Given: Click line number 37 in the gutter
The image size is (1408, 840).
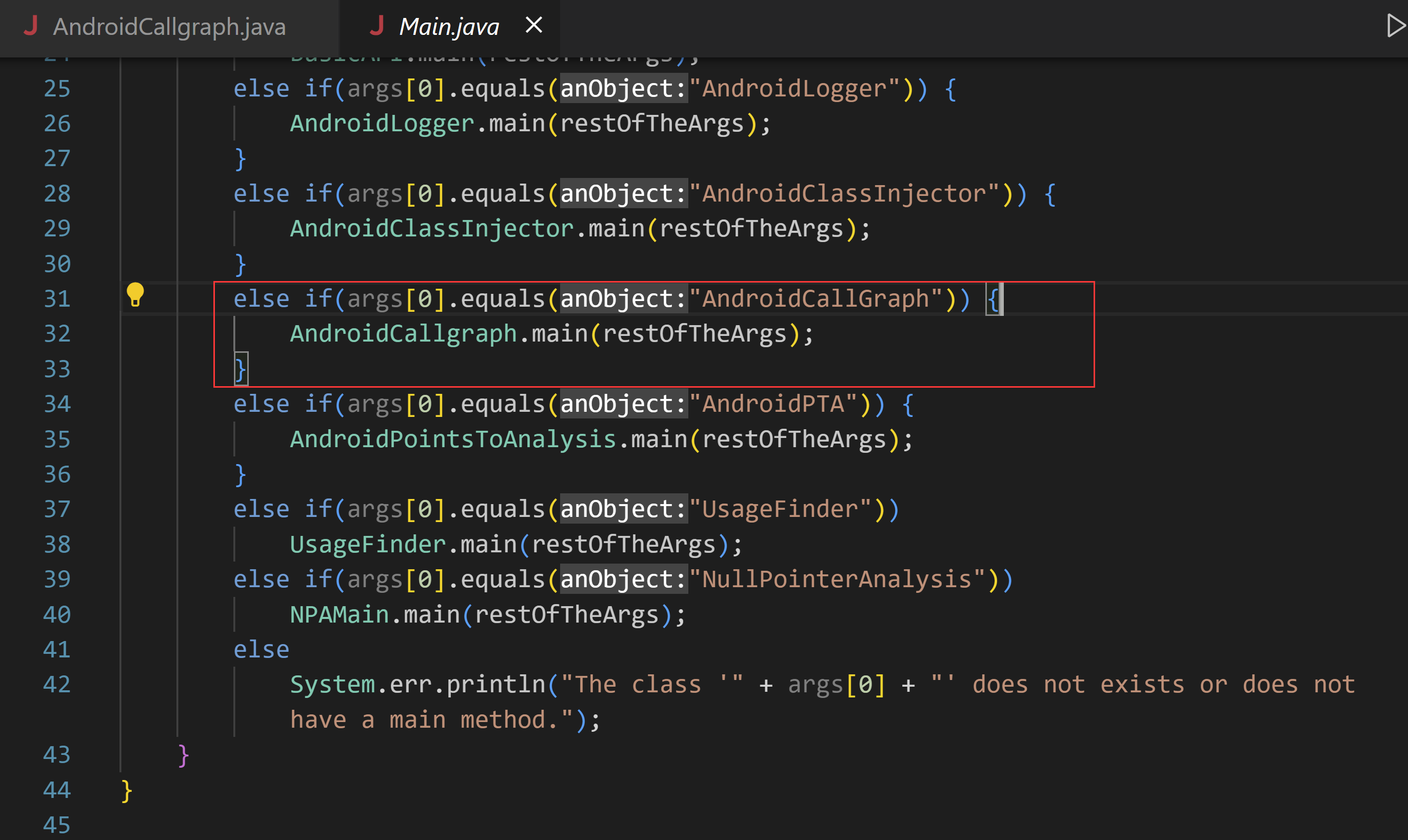Looking at the screenshot, I should pyautogui.click(x=56, y=509).
